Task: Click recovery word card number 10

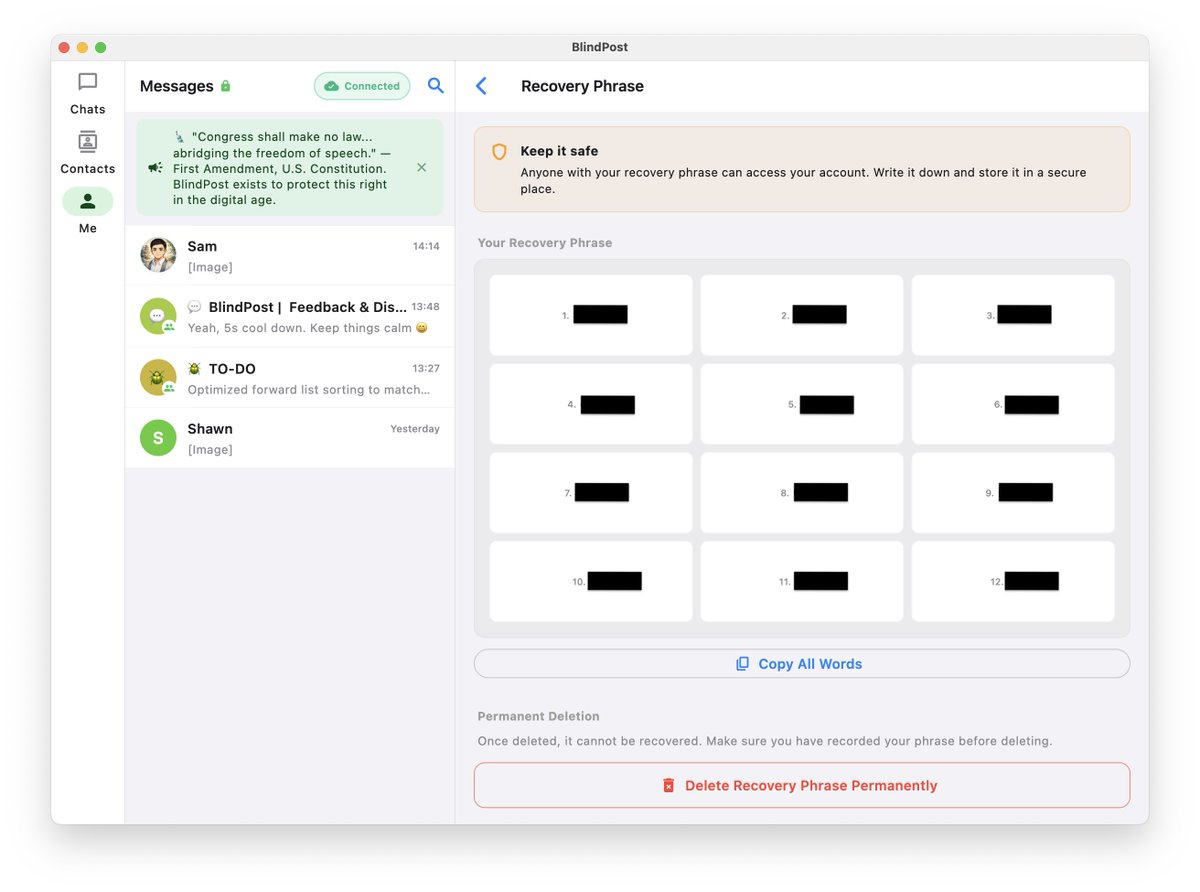Action: pos(591,581)
